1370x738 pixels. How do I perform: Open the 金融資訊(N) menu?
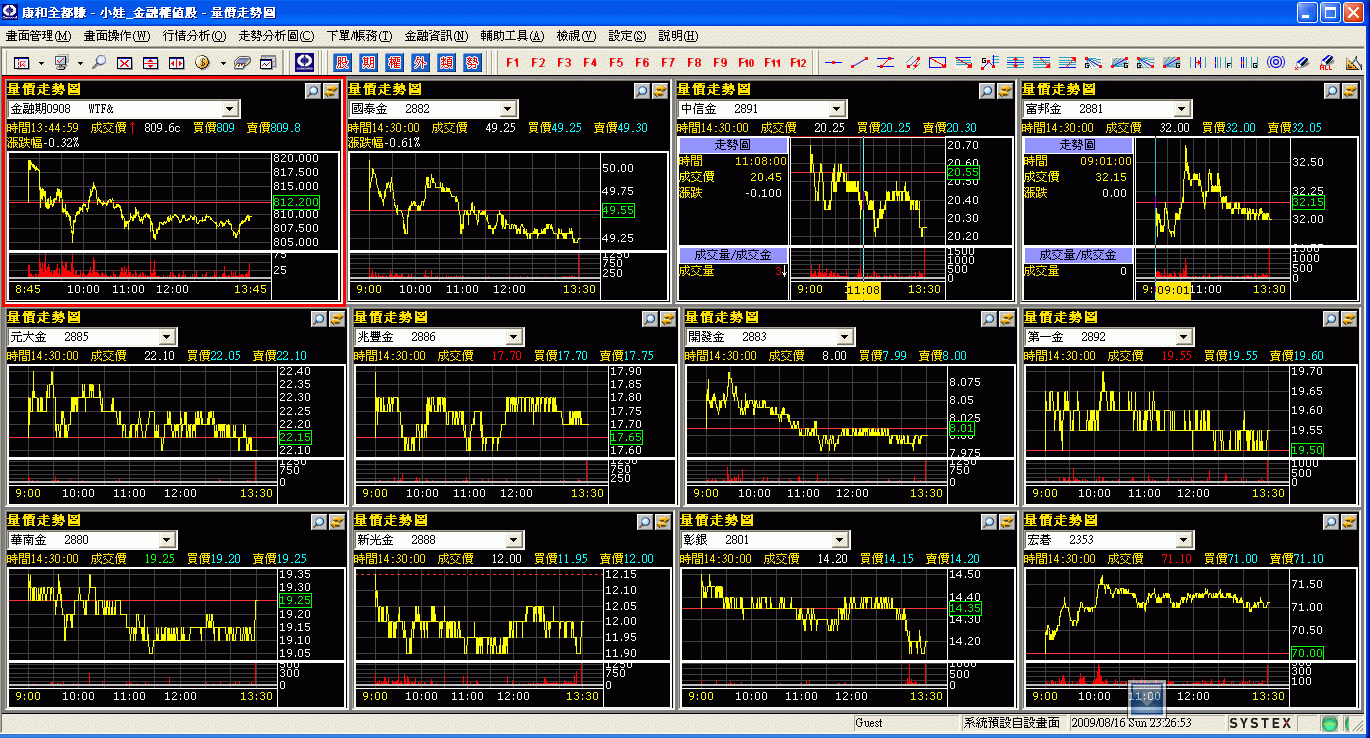(436, 36)
